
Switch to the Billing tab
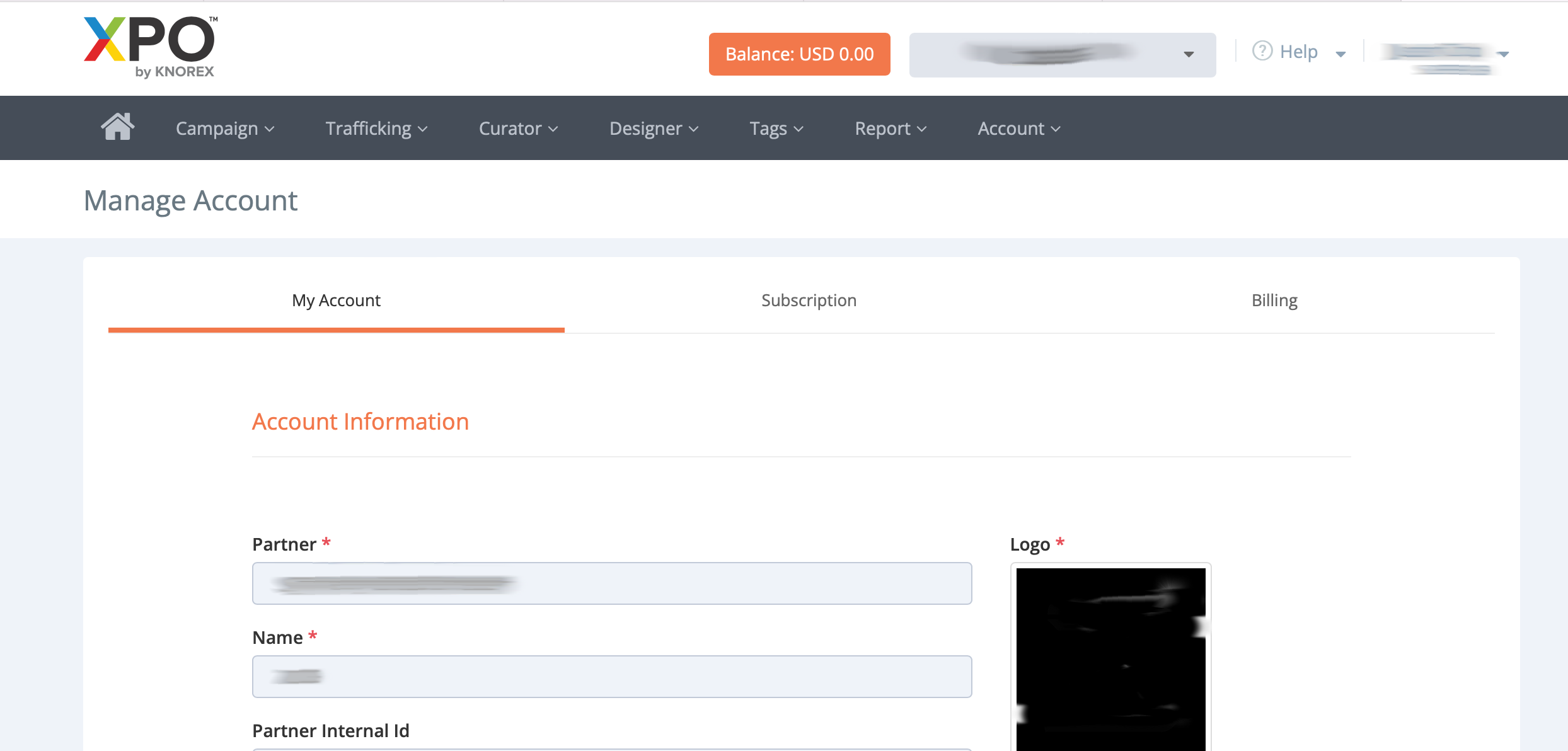pyautogui.click(x=1274, y=301)
